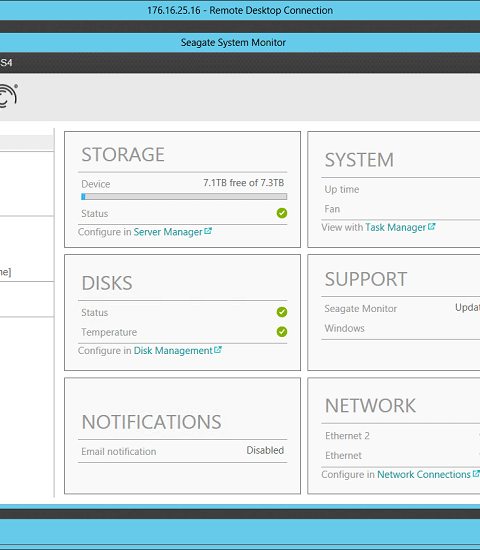The image size is (480, 550).
Task: Select the SUPPORT card heading
Action: 366,279
